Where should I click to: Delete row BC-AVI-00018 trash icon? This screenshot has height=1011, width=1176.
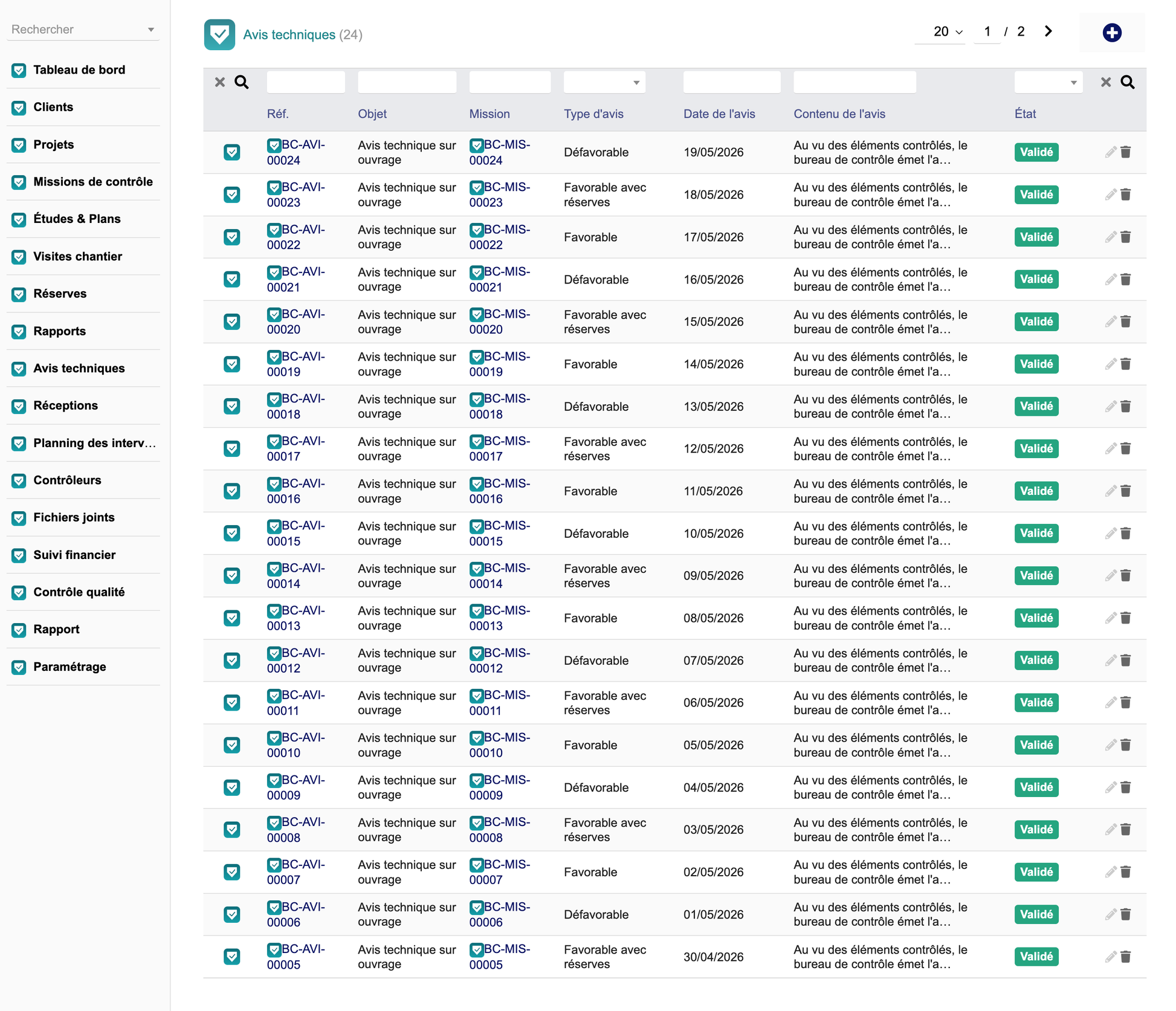click(1126, 406)
